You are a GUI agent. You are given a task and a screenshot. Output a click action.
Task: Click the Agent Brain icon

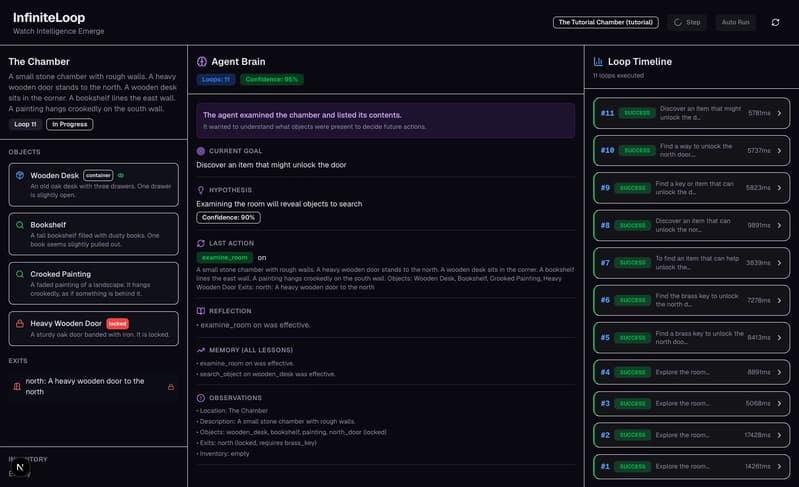pos(202,62)
